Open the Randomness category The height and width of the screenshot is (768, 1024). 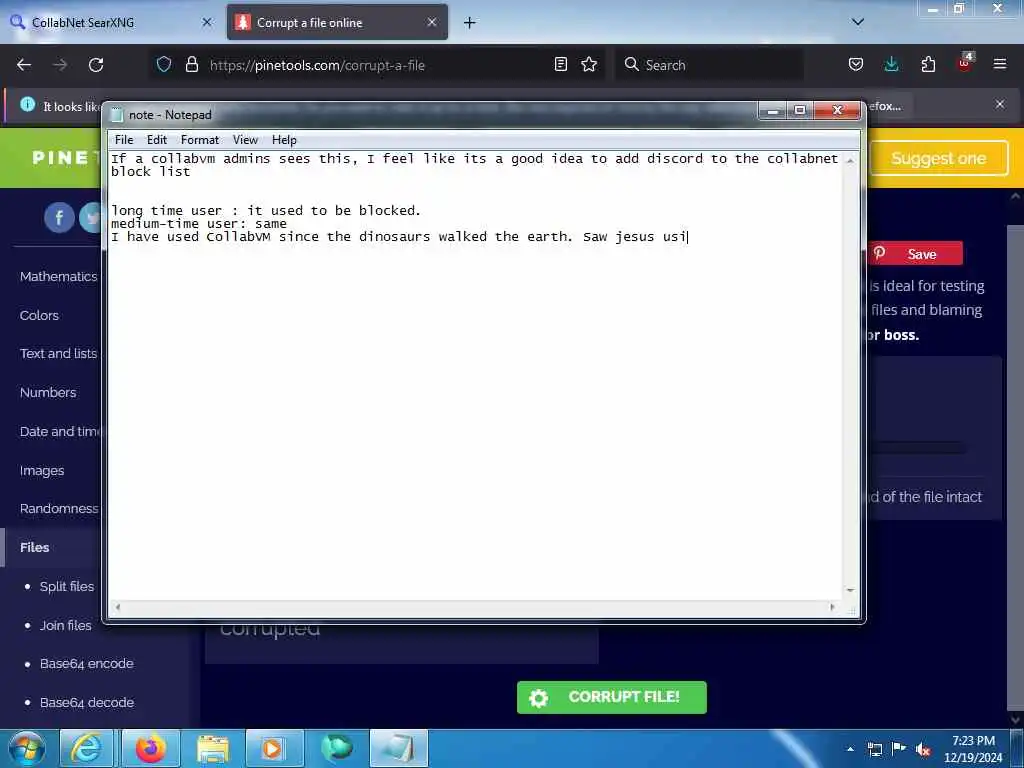(x=59, y=509)
